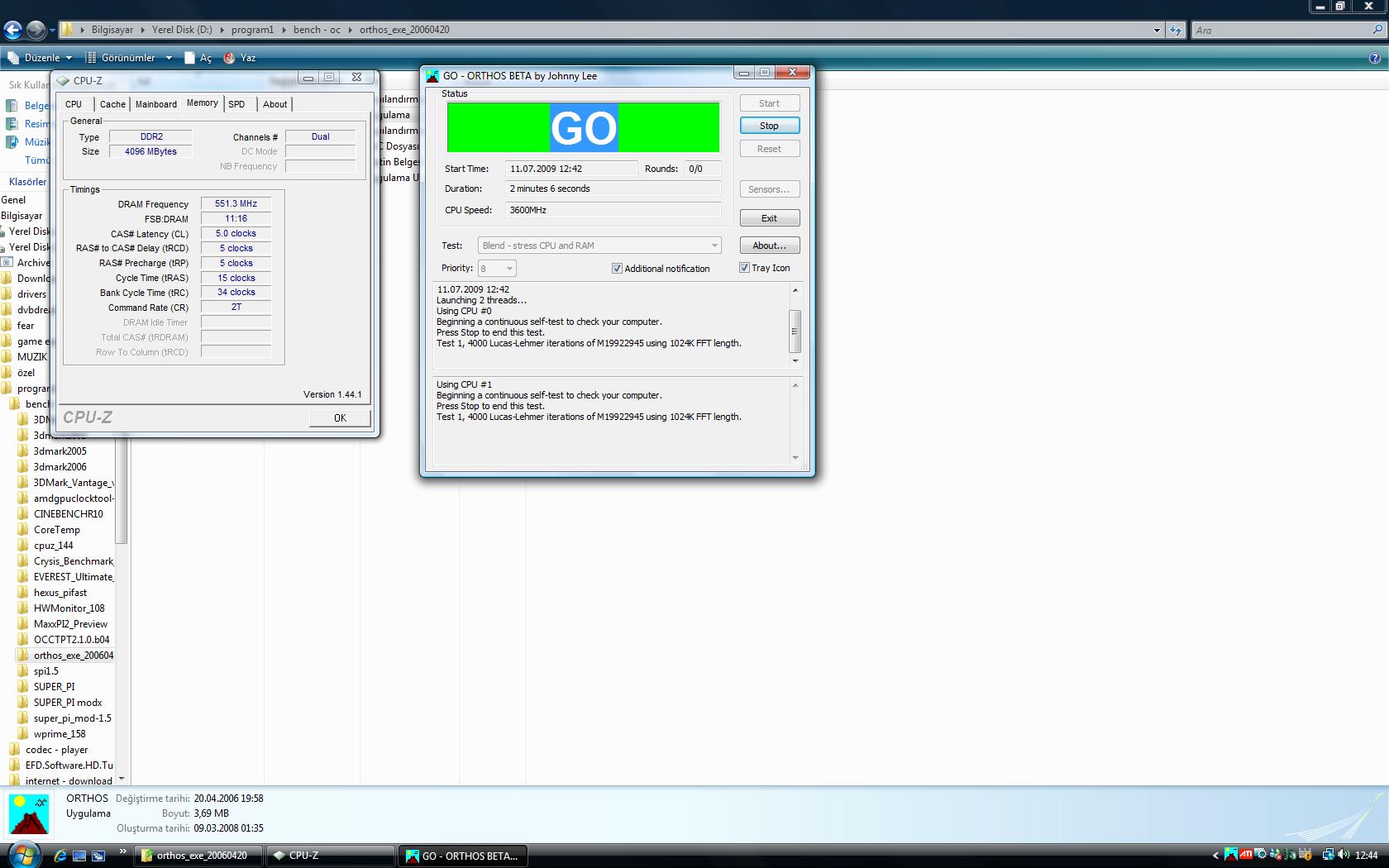The image size is (1389, 868).
Task: Open address bar history dropdown
Action: point(1157,30)
